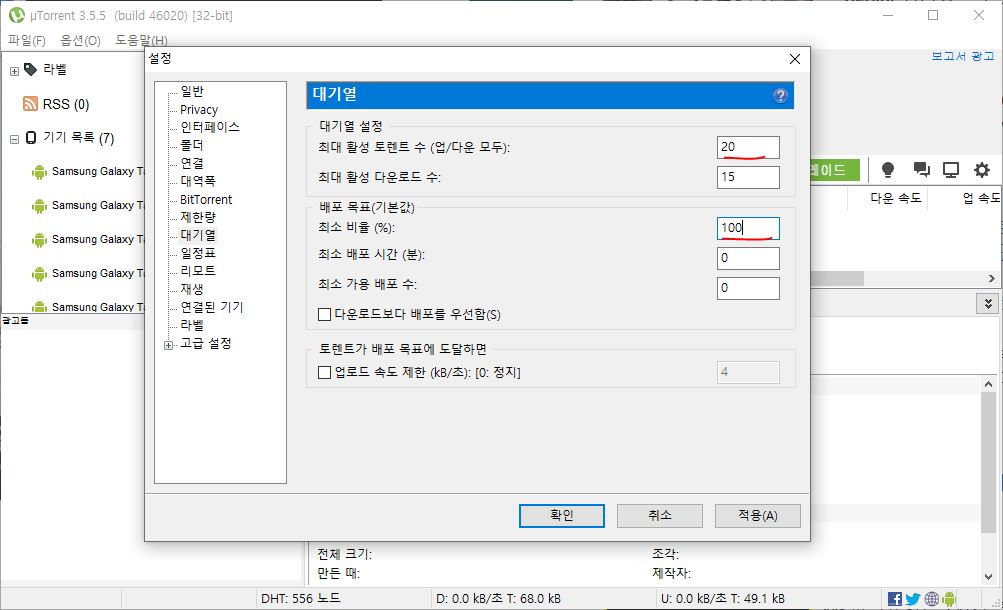Click the 확인 button
This screenshot has height=610, width=1003.
pos(562,516)
